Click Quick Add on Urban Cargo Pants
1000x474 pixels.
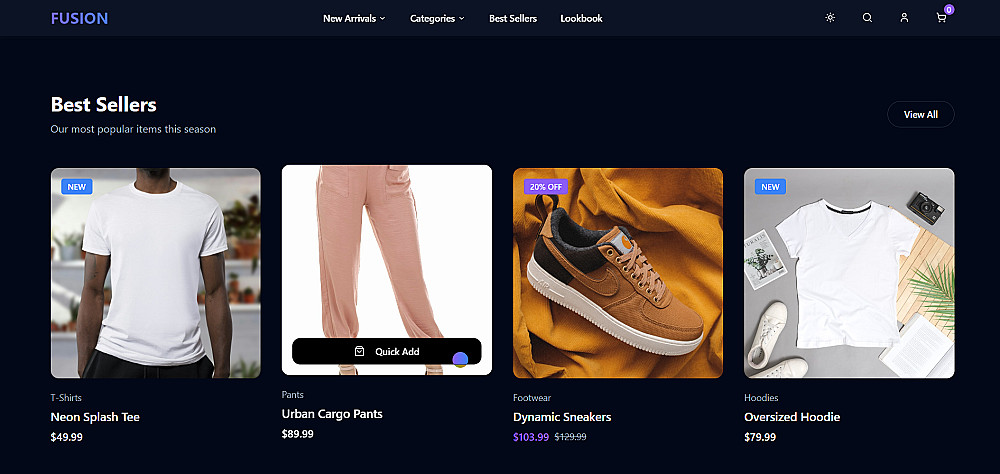pyautogui.click(x=386, y=352)
